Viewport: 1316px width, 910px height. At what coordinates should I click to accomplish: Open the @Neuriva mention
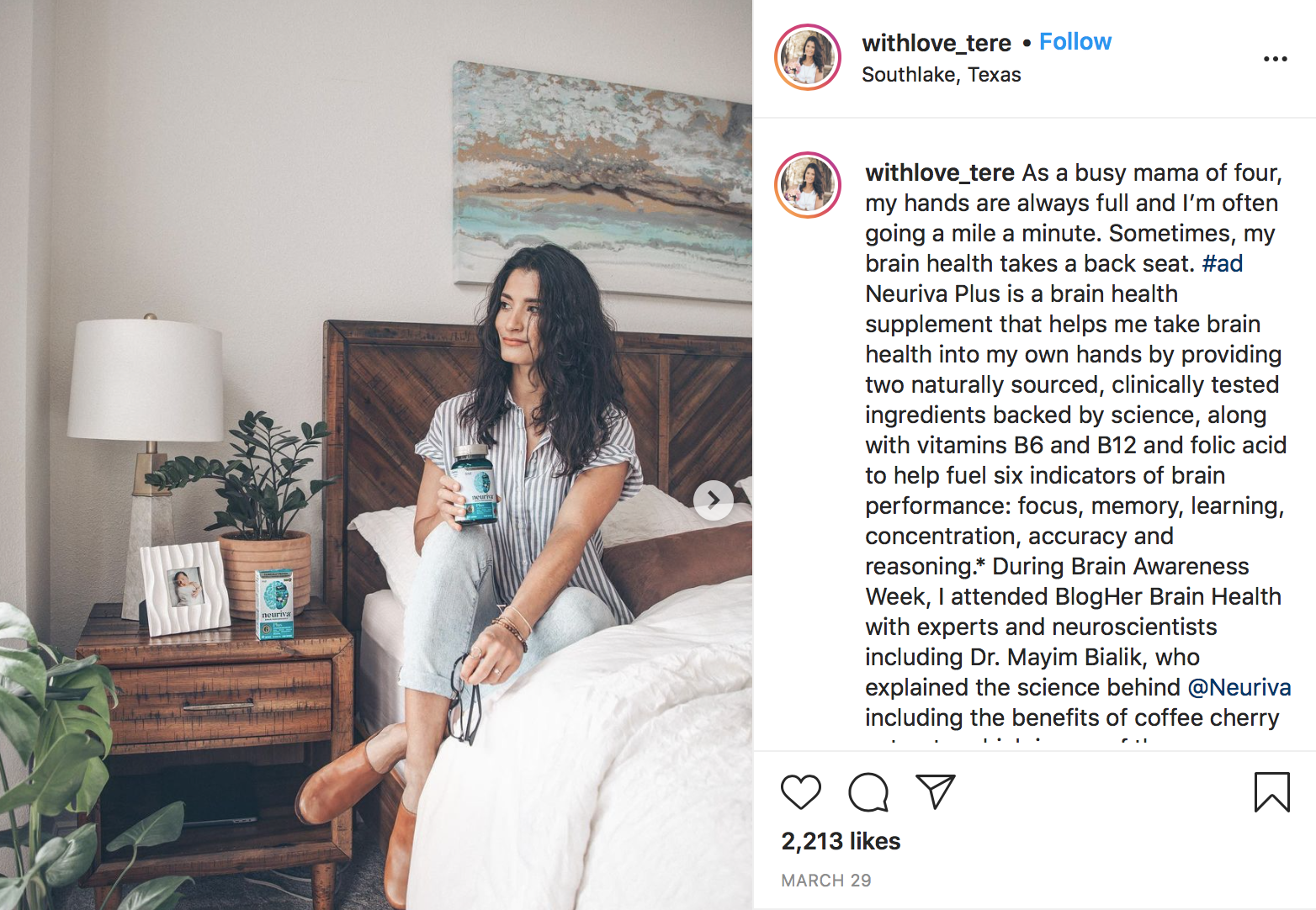tap(1239, 687)
